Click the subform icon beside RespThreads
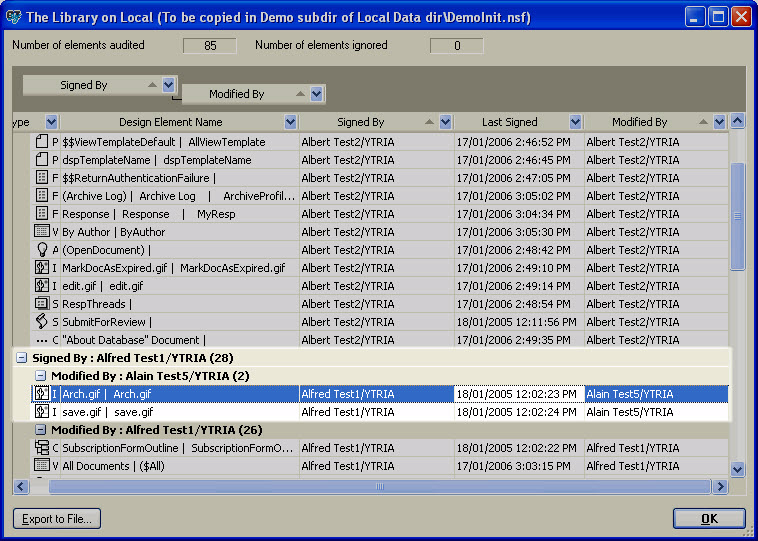Viewport: 758px width, 541px height. [42, 304]
